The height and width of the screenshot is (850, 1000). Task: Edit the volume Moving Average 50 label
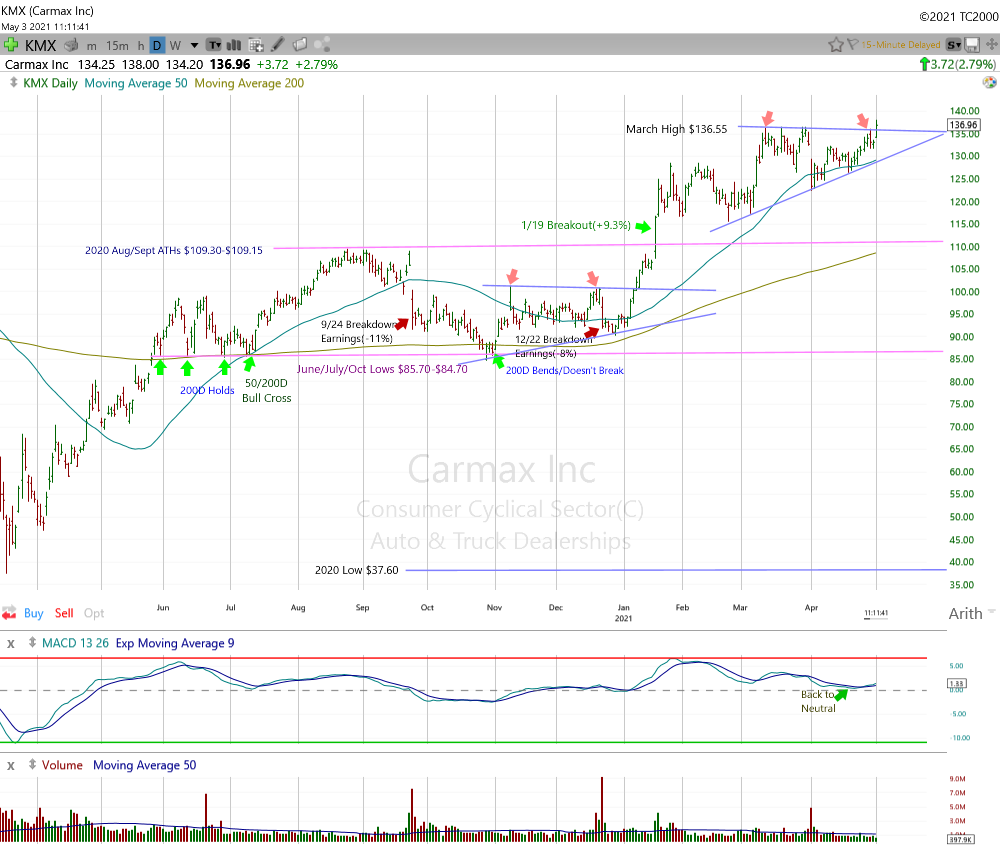tap(145, 765)
